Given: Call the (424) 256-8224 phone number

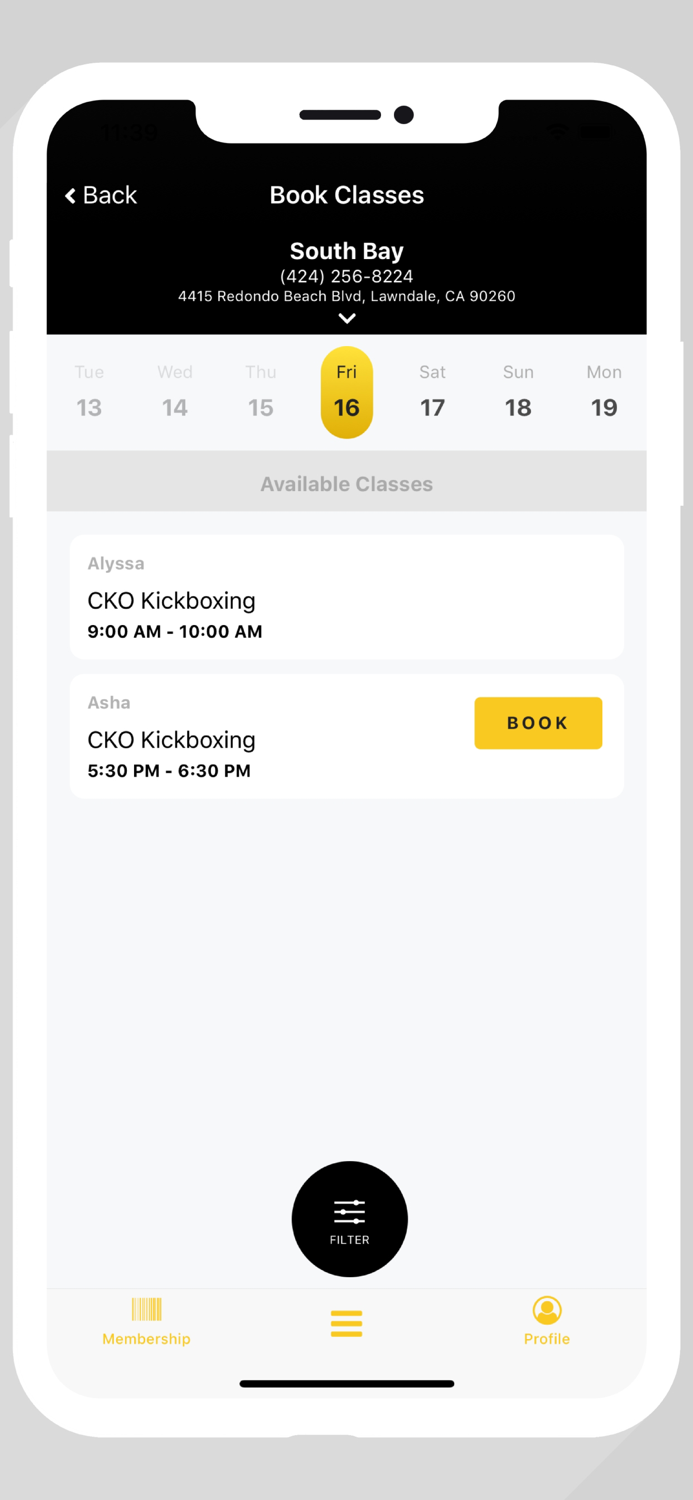Looking at the screenshot, I should pyautogui.click(x=346, y=276).
